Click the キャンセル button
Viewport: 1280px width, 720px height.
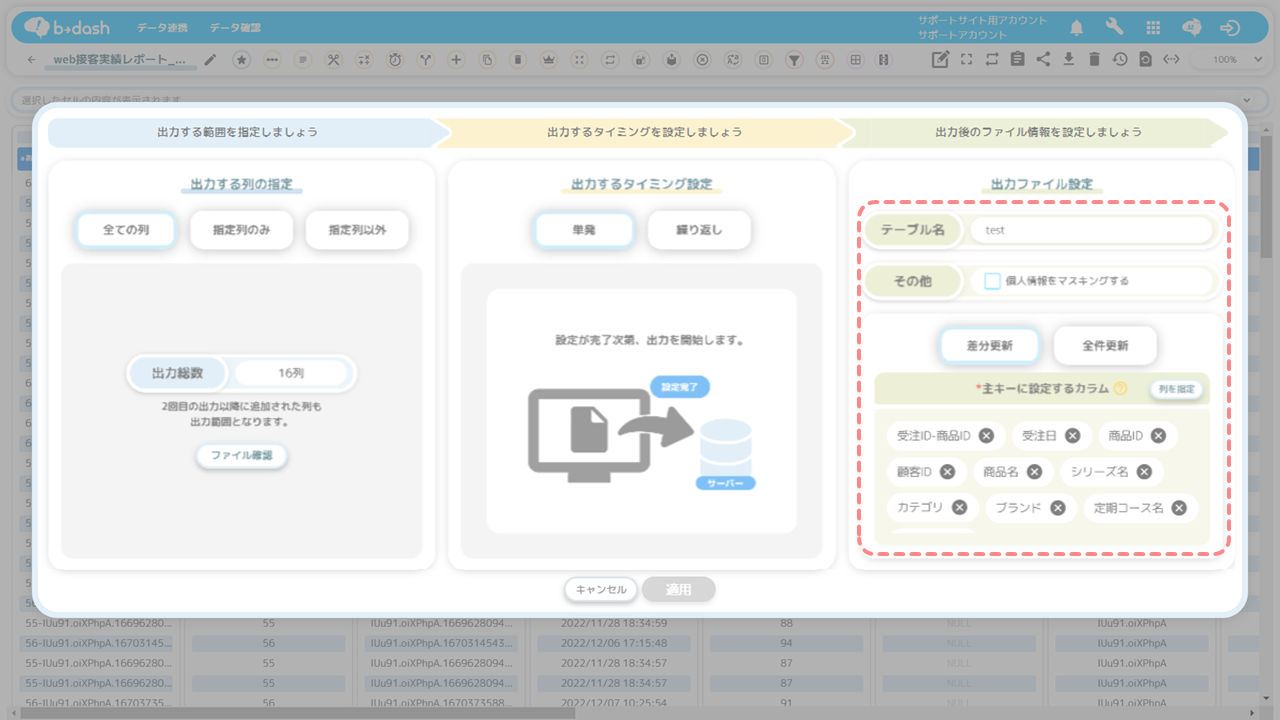click(601, 590)
